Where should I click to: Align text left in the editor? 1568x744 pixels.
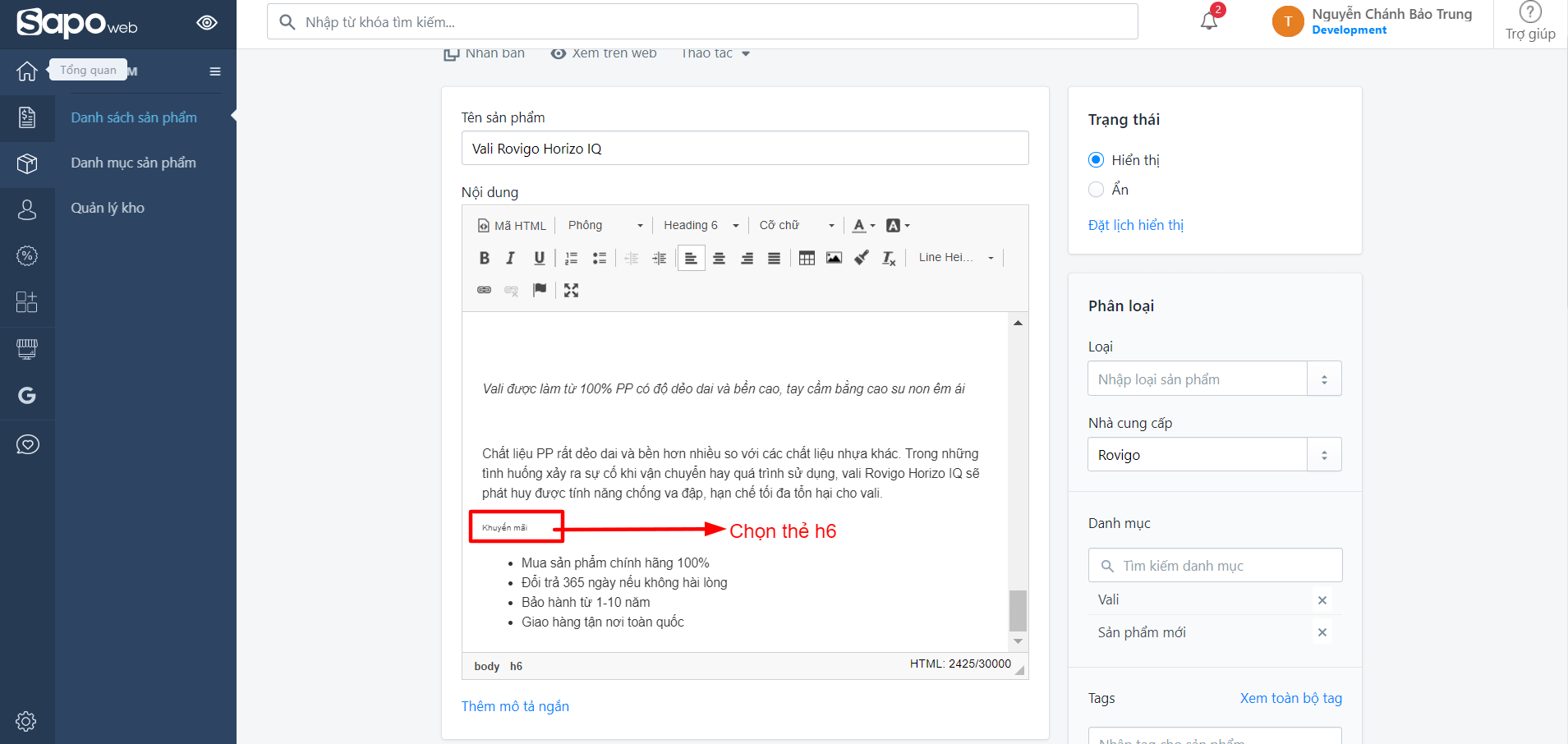click(x=692, y=258)
